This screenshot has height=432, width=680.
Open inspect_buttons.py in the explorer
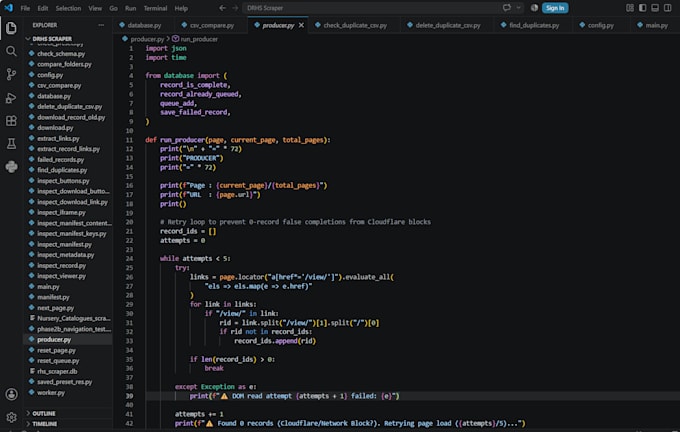pos(63,181)
